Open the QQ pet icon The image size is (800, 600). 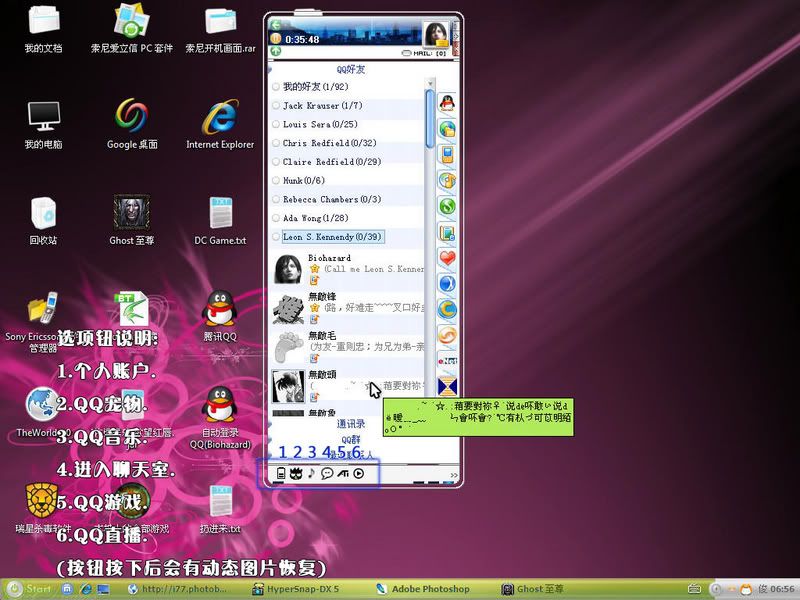point(296,473)
